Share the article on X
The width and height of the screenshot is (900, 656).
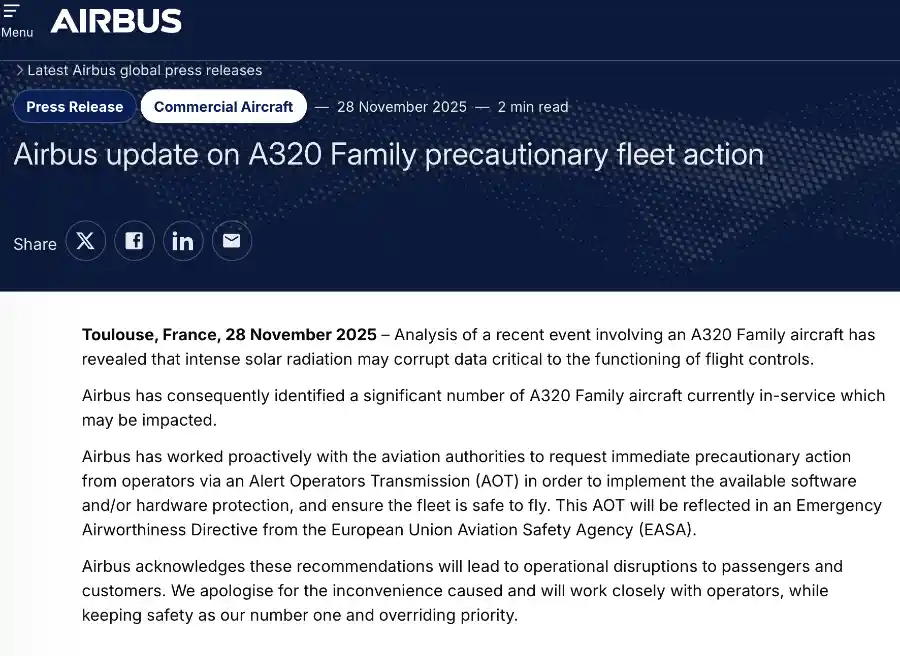pos(85,240)
